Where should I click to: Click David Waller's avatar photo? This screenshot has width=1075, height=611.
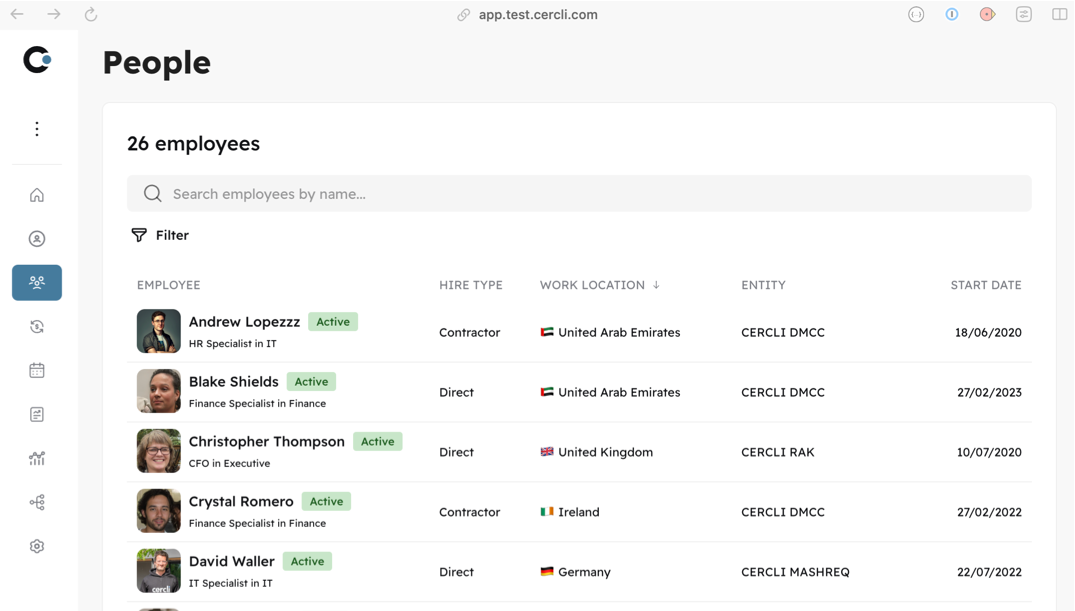click(158, 571)
